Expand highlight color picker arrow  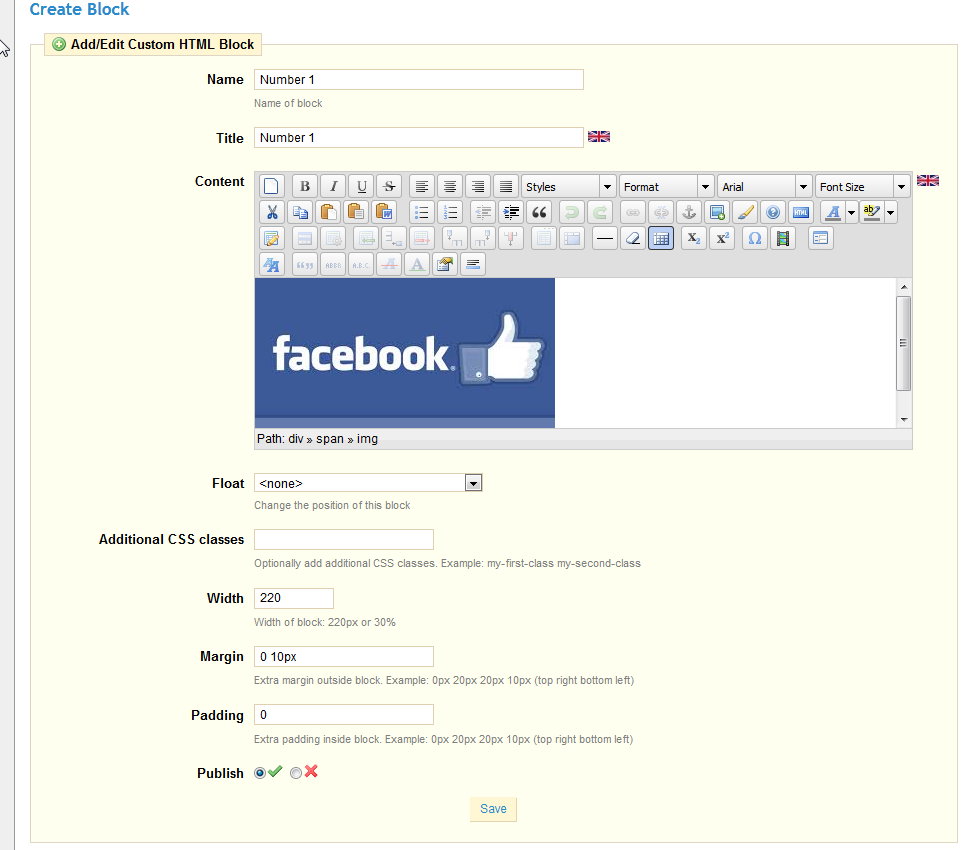[x=891, y=212]
